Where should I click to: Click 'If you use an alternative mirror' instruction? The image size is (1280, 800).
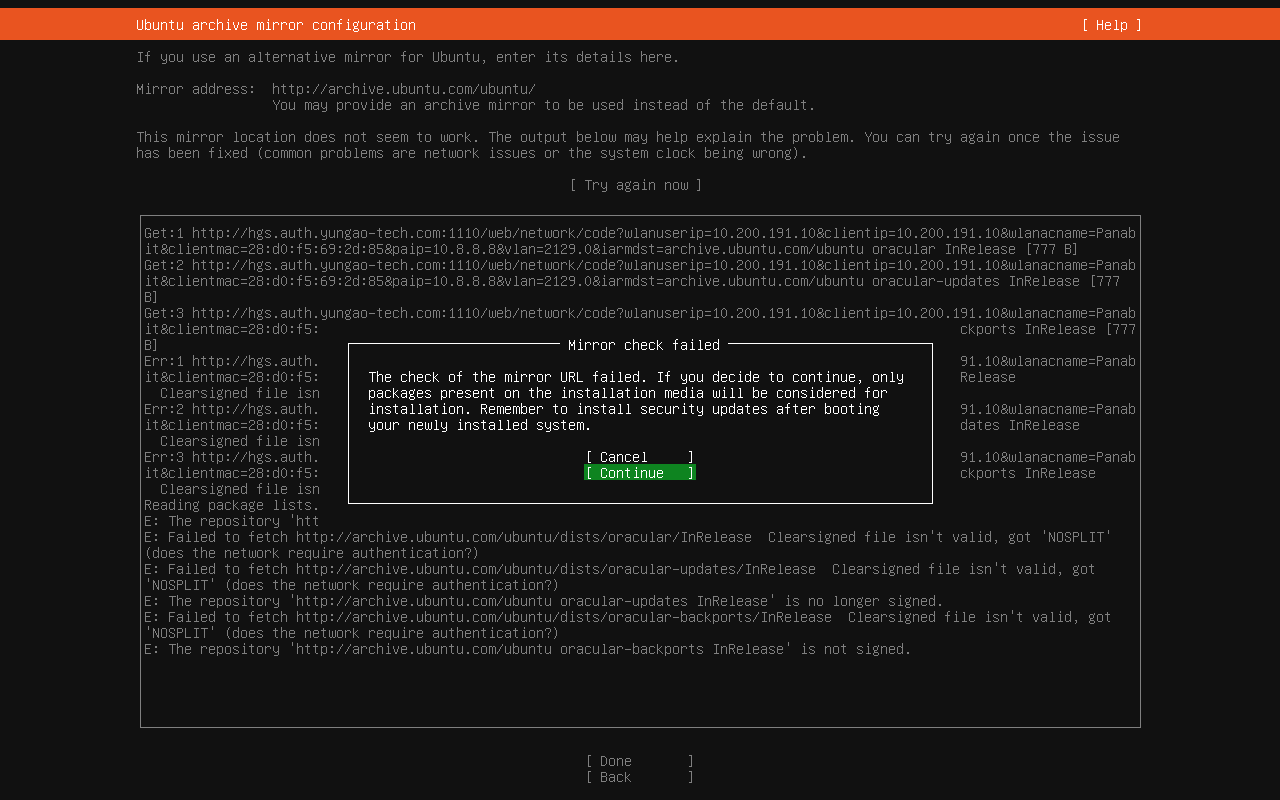tap(408, 57)
